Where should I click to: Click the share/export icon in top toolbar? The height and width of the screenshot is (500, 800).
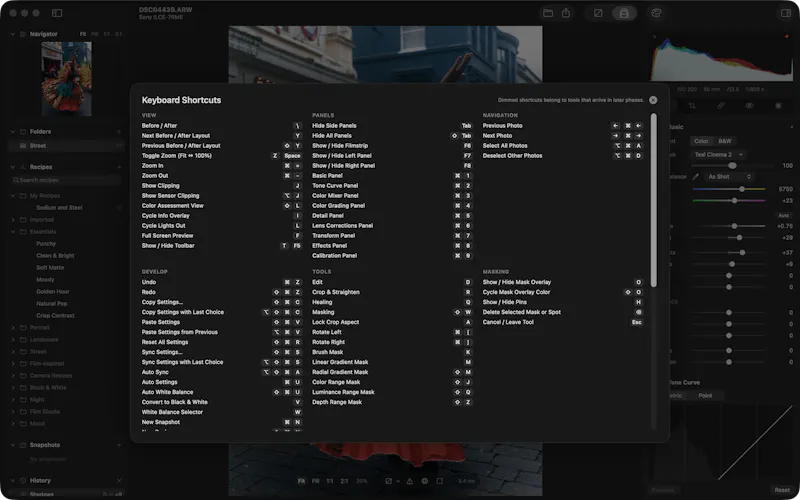(x=566, y=13)
